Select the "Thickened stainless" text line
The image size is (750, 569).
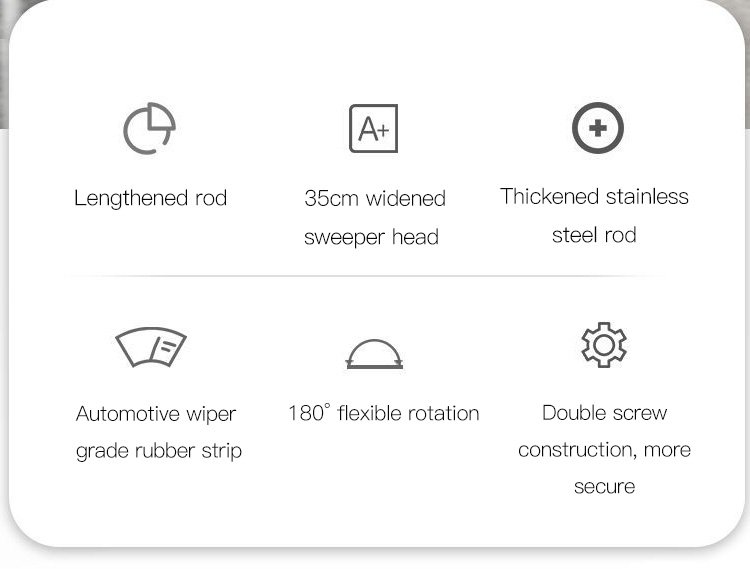(x=594, y=196)
